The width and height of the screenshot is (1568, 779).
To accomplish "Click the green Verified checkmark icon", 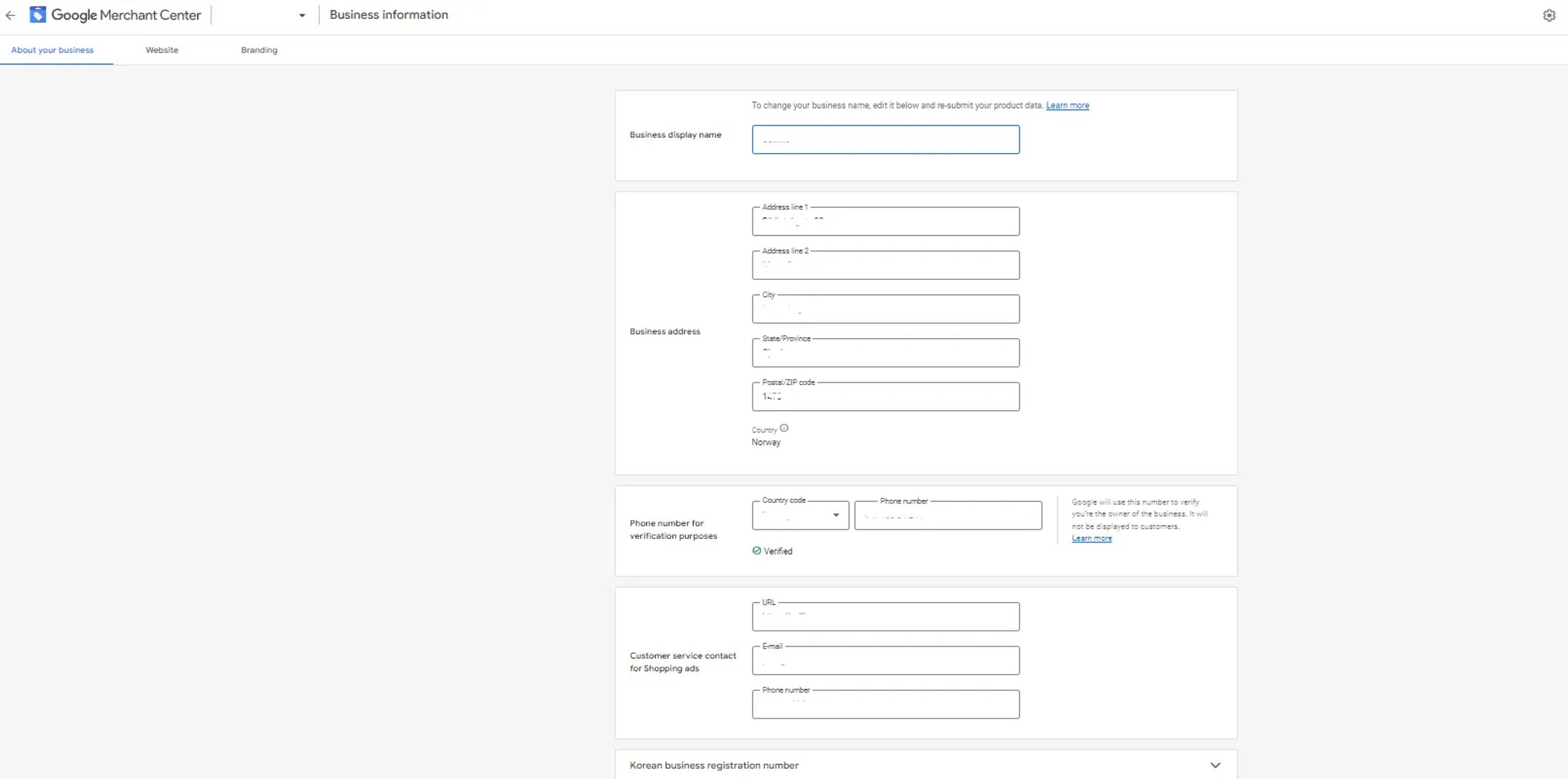I will coord(756,551).
